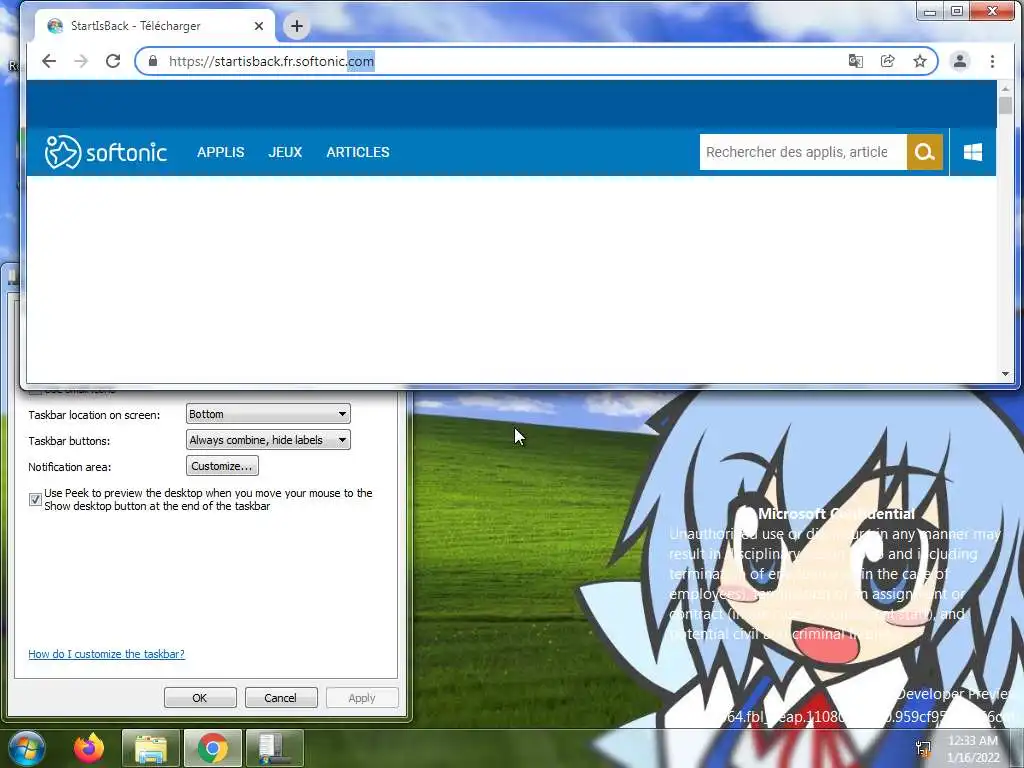The width and height of the screenshot is (1024, 768).
Task: Close the StartIsBack tab
Action: coord(259,26)
